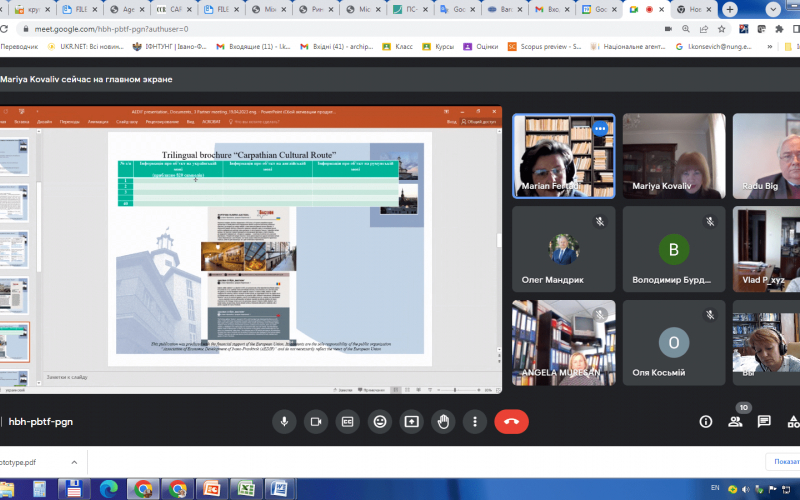This screenshot has width=800, height=500.
Task: Open the Scopus preview bookmark
Action: click(x=544, y=46)
